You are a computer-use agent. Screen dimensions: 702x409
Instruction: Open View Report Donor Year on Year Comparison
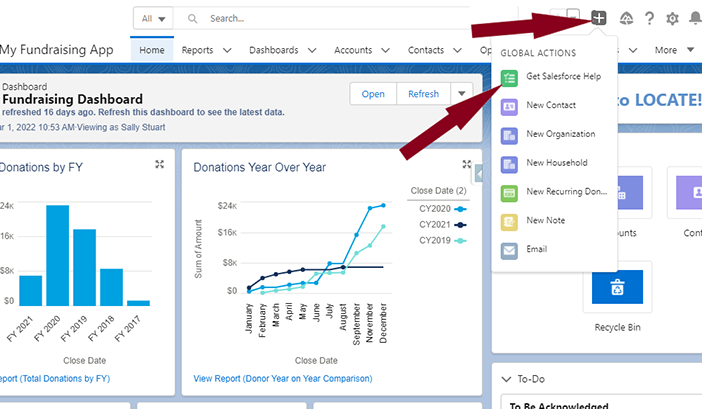click(283, 379)
